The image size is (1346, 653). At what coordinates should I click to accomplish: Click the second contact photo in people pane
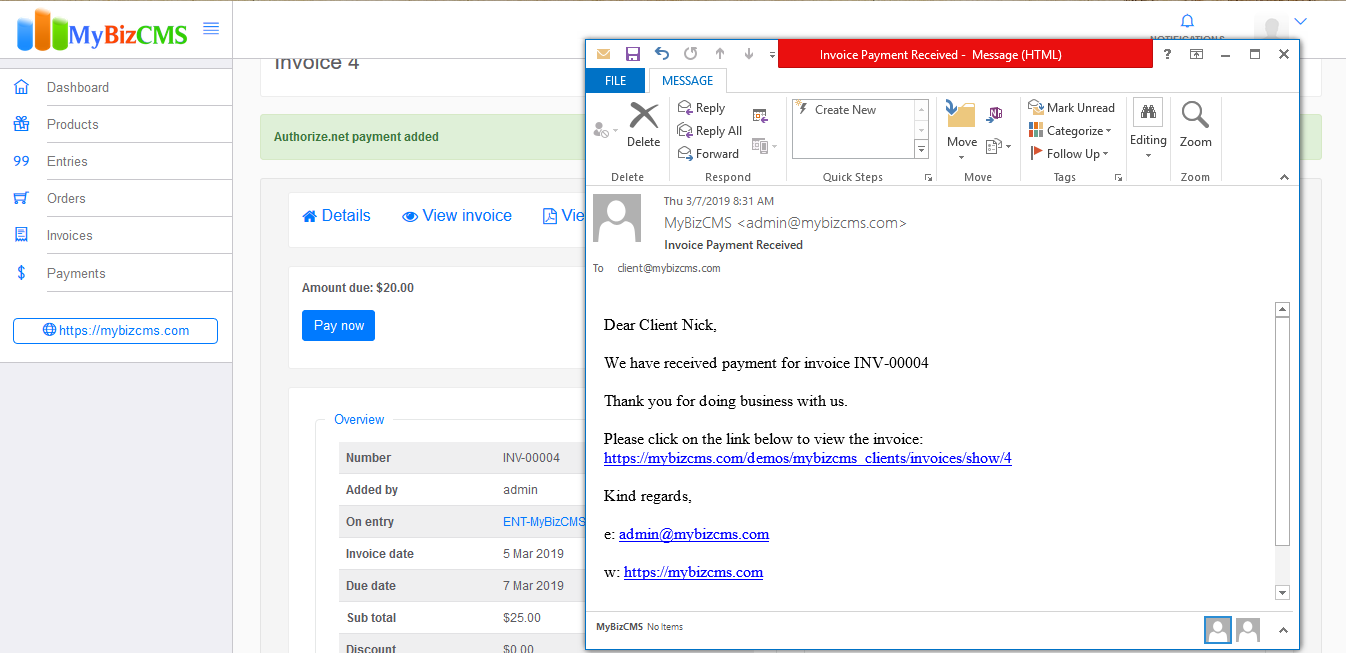point(1248,629)
